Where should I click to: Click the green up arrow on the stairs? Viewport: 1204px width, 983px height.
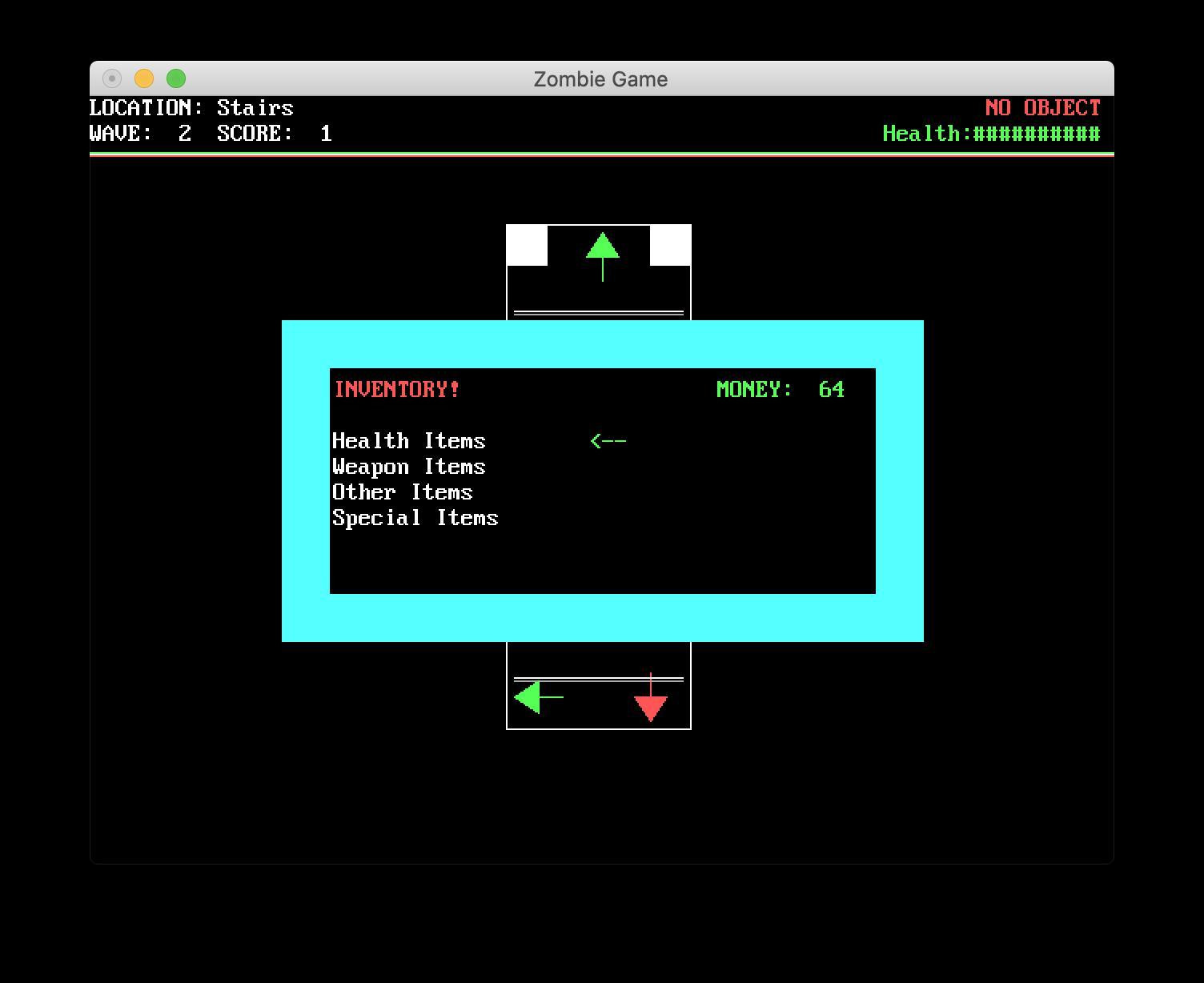[603, 257]
